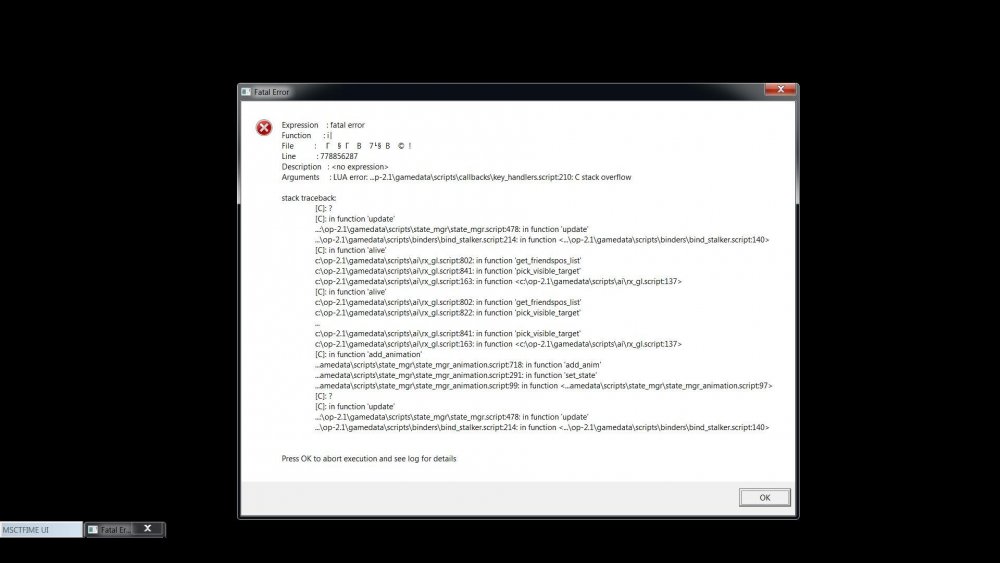
Task: Click the small icon on minimized Fatal Er... bar
Action: (92, 530)
